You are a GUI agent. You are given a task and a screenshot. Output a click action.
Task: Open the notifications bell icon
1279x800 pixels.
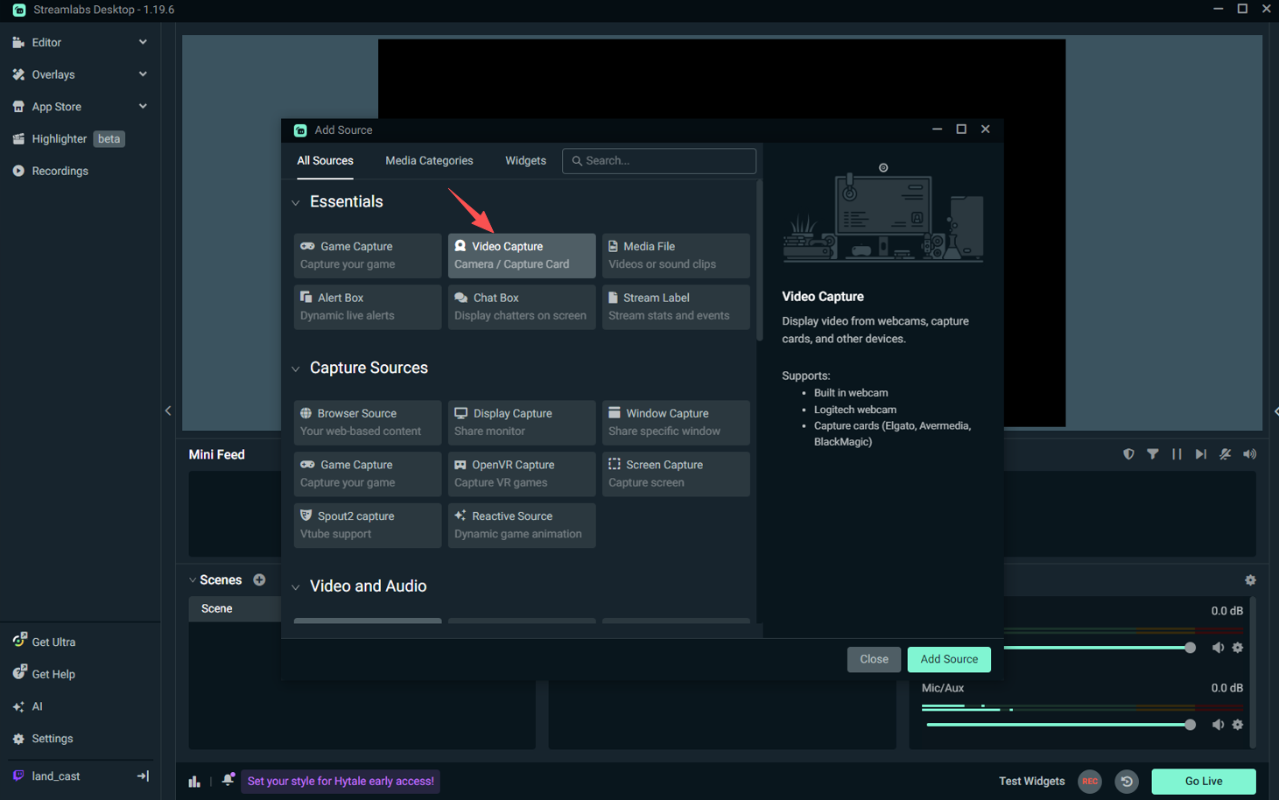(228, 780)
